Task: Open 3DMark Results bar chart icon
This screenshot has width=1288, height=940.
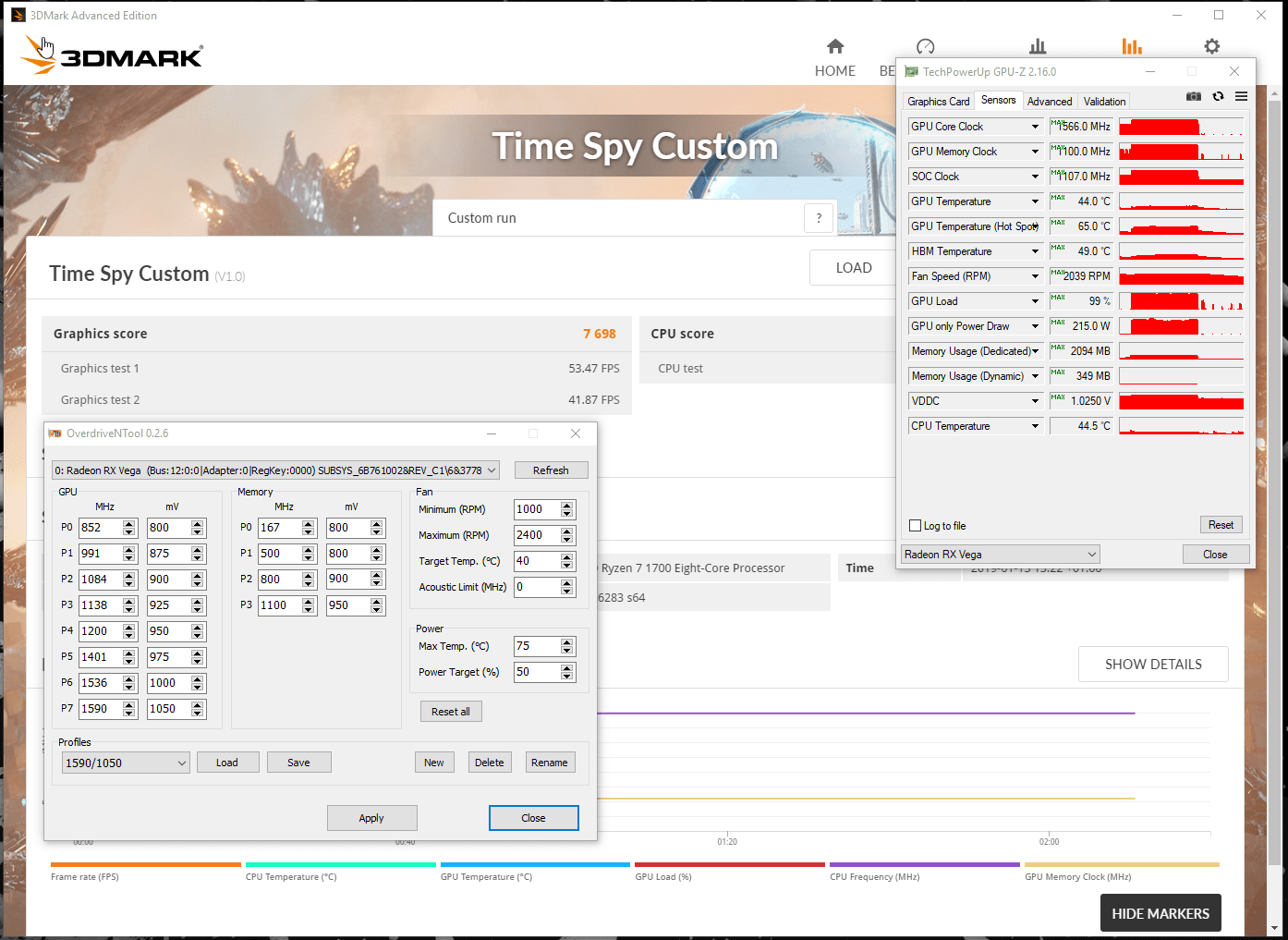Action: pos(1132,46)
